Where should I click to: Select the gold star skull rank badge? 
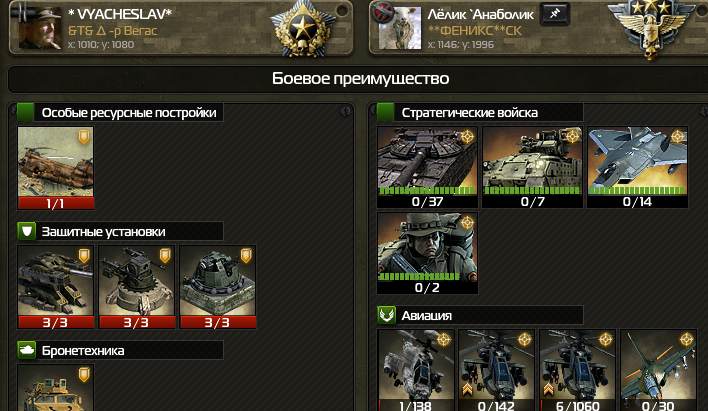[x=303, y=29]
